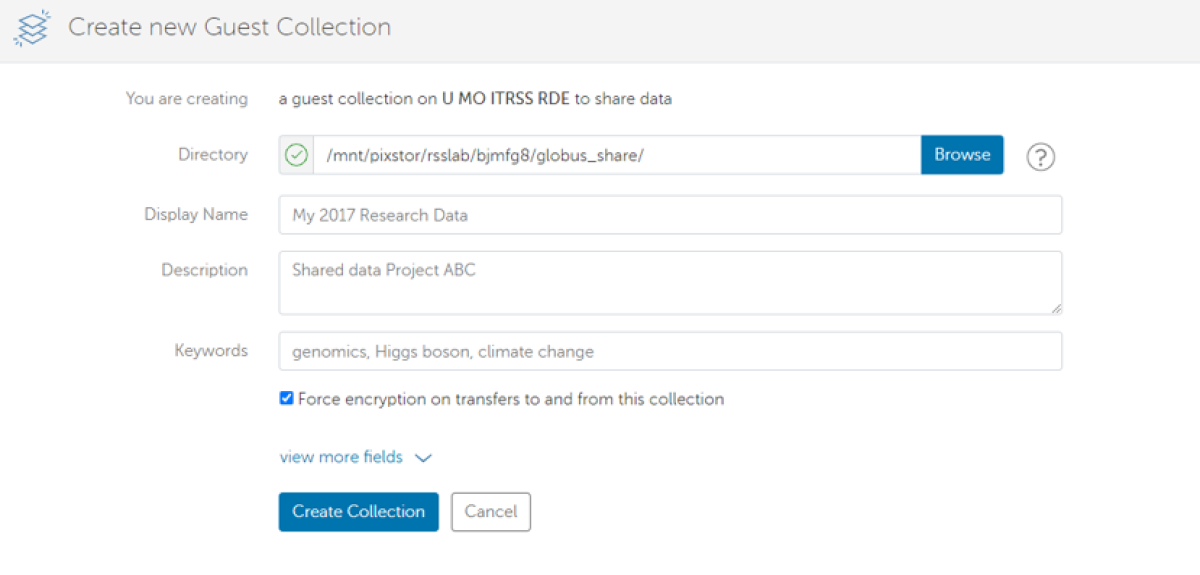Select the Keywords input field
The image size is (1200, 575).
[670, 351]
